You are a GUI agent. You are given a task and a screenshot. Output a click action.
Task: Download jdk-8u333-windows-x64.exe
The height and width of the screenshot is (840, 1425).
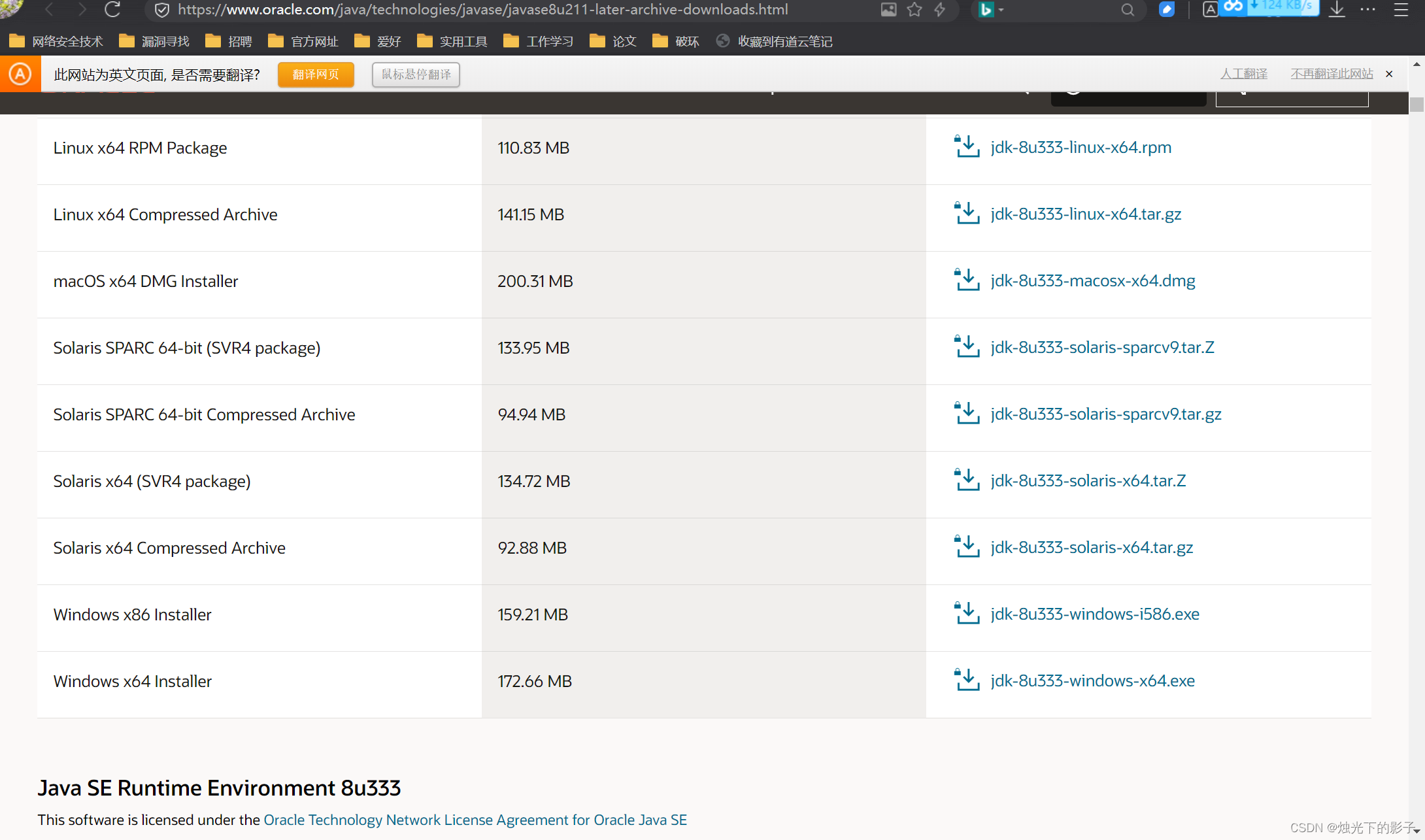(x=1093, y=681)
